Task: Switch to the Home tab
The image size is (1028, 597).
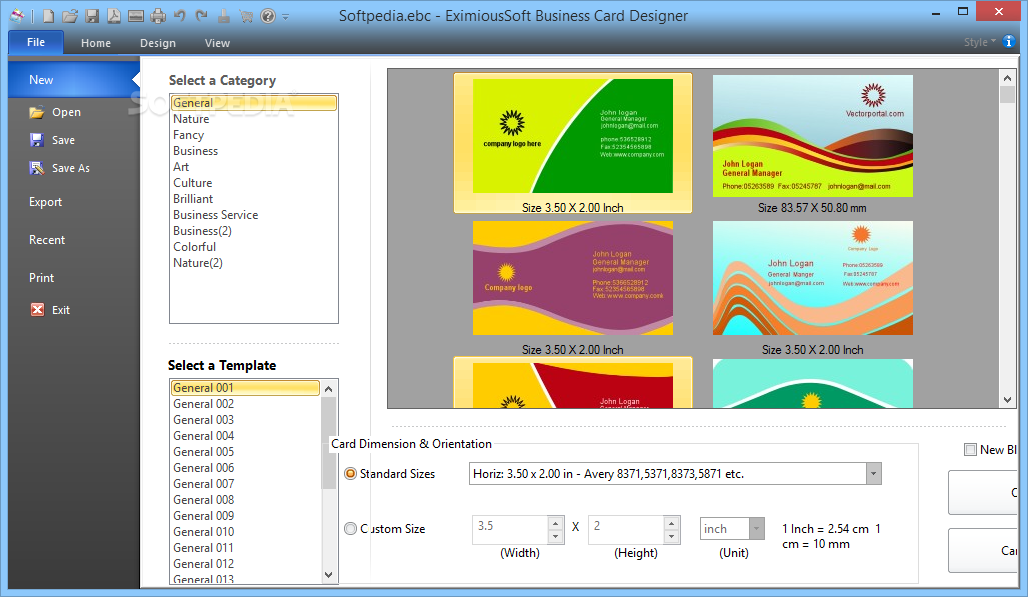Action: (x=96, y=43)
